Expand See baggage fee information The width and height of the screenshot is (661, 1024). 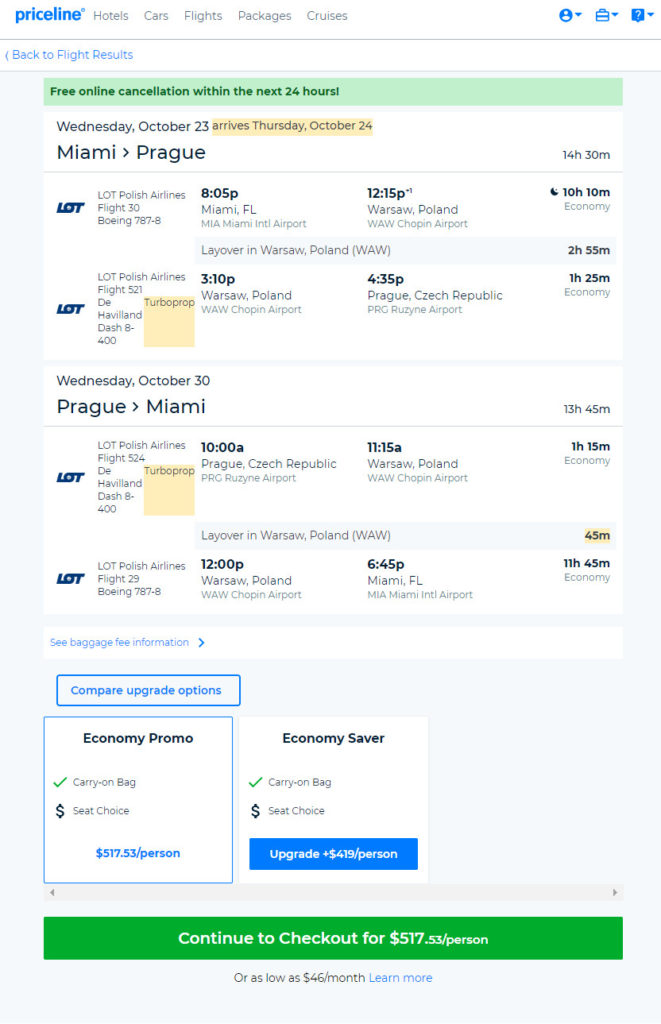[x=127, y=643]
